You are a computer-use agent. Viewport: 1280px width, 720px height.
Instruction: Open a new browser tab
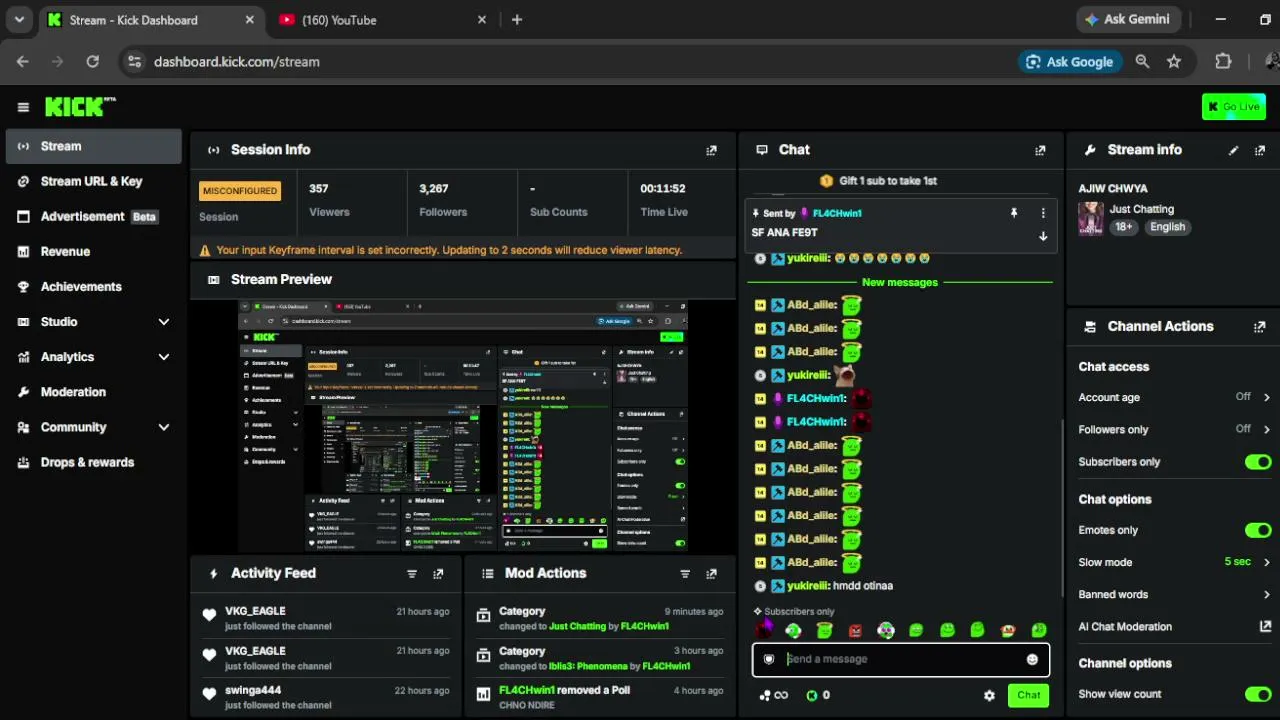[x=517, y=20]
